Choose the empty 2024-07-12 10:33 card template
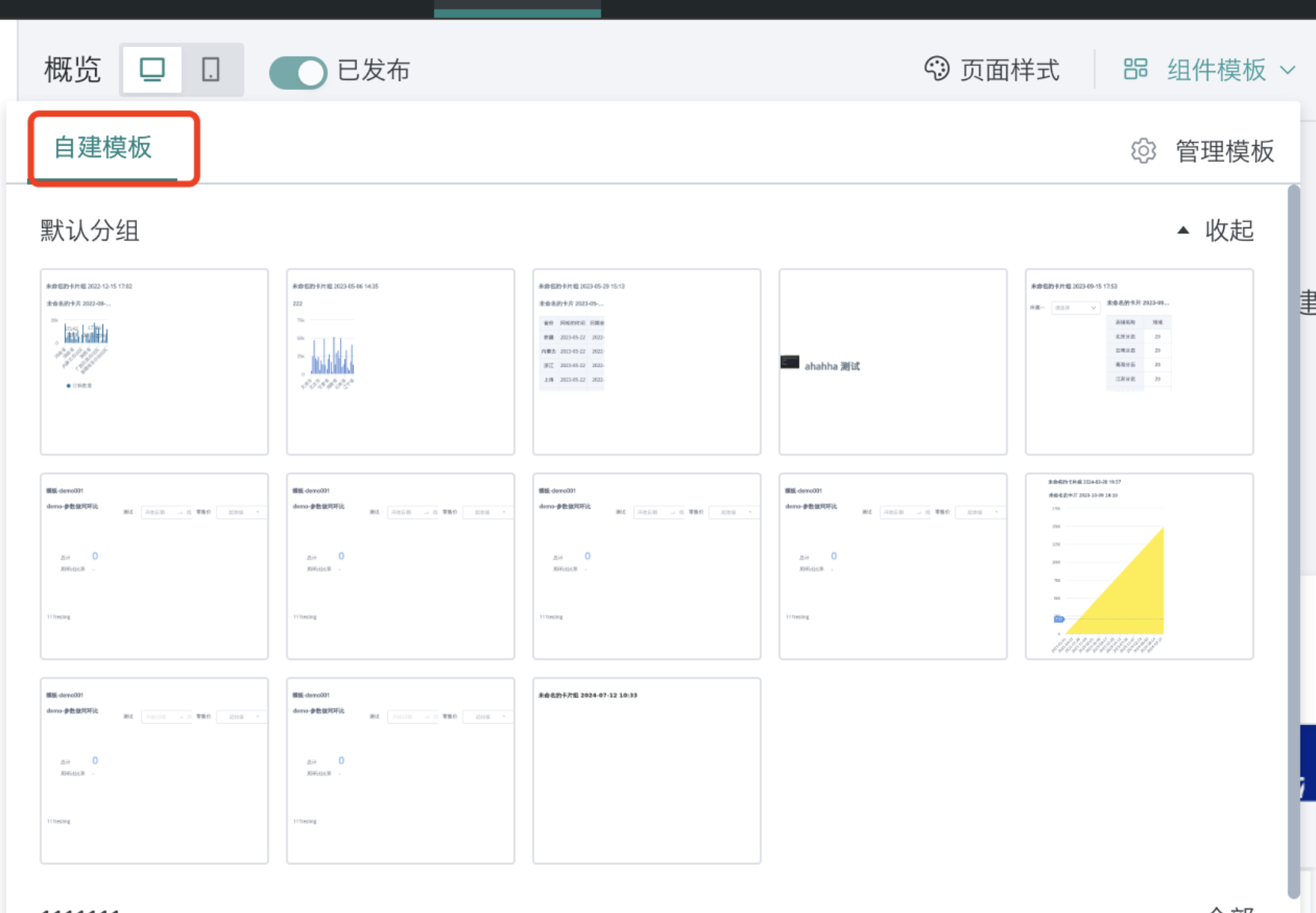 point(647,771)
